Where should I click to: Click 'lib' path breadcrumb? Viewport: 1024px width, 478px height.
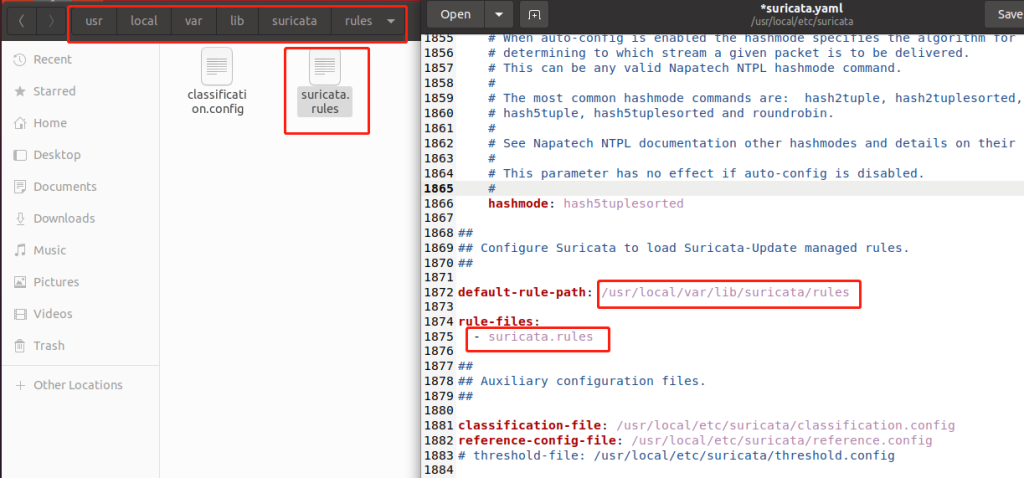(237, 21)
